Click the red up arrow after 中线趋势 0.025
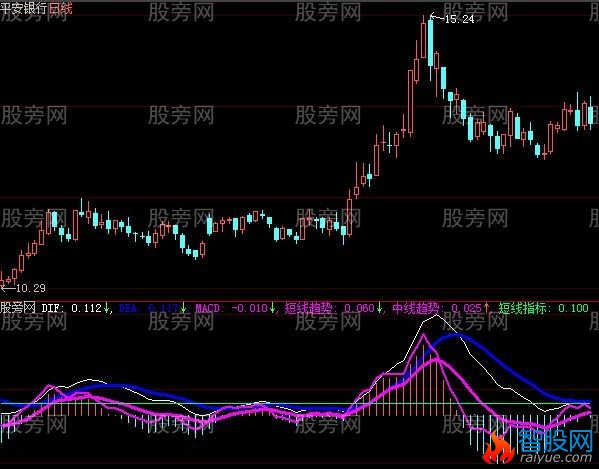The height and width of the screenshot is (469, 599). (487, 308)
